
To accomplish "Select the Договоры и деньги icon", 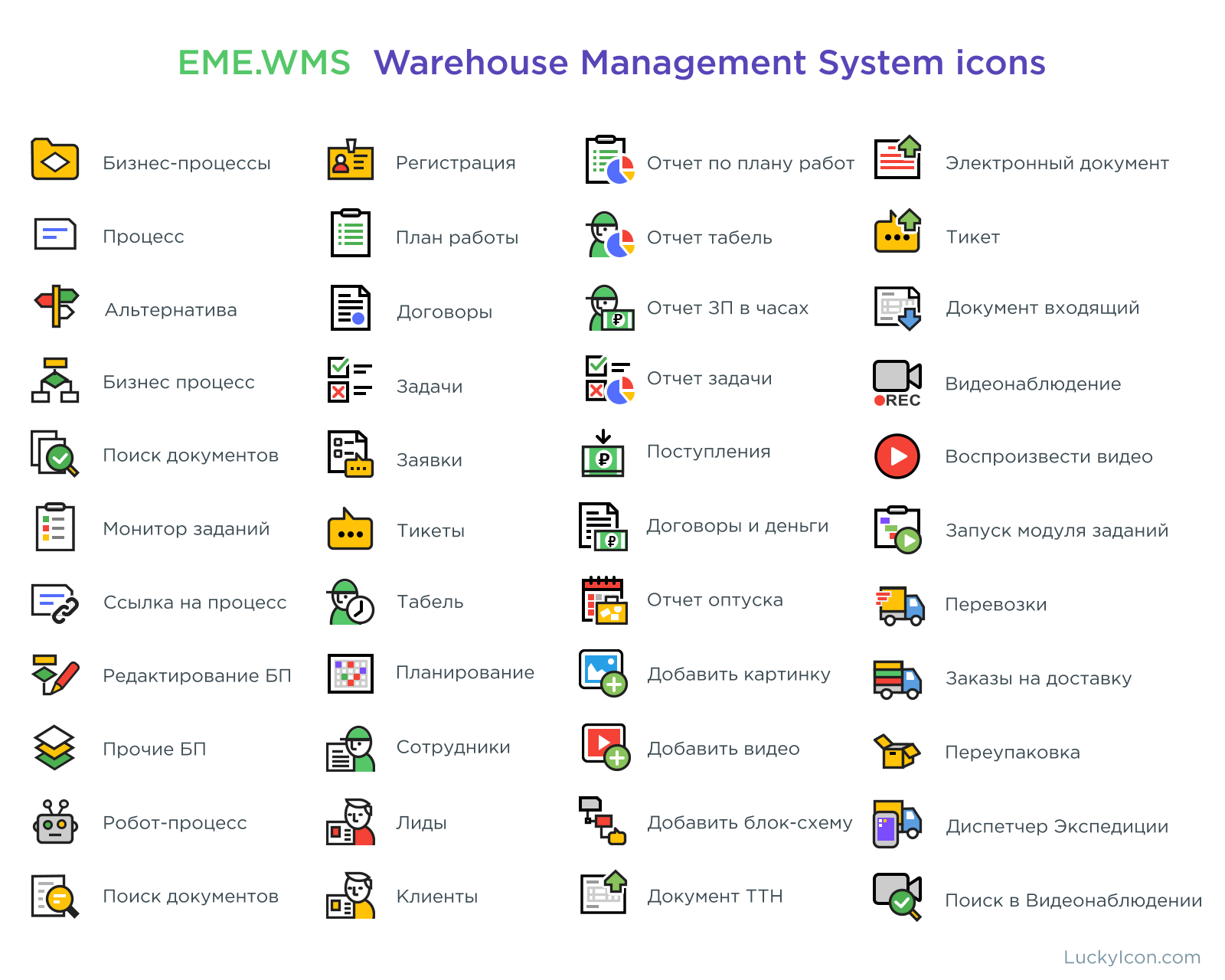I will (x=603, y=527).
